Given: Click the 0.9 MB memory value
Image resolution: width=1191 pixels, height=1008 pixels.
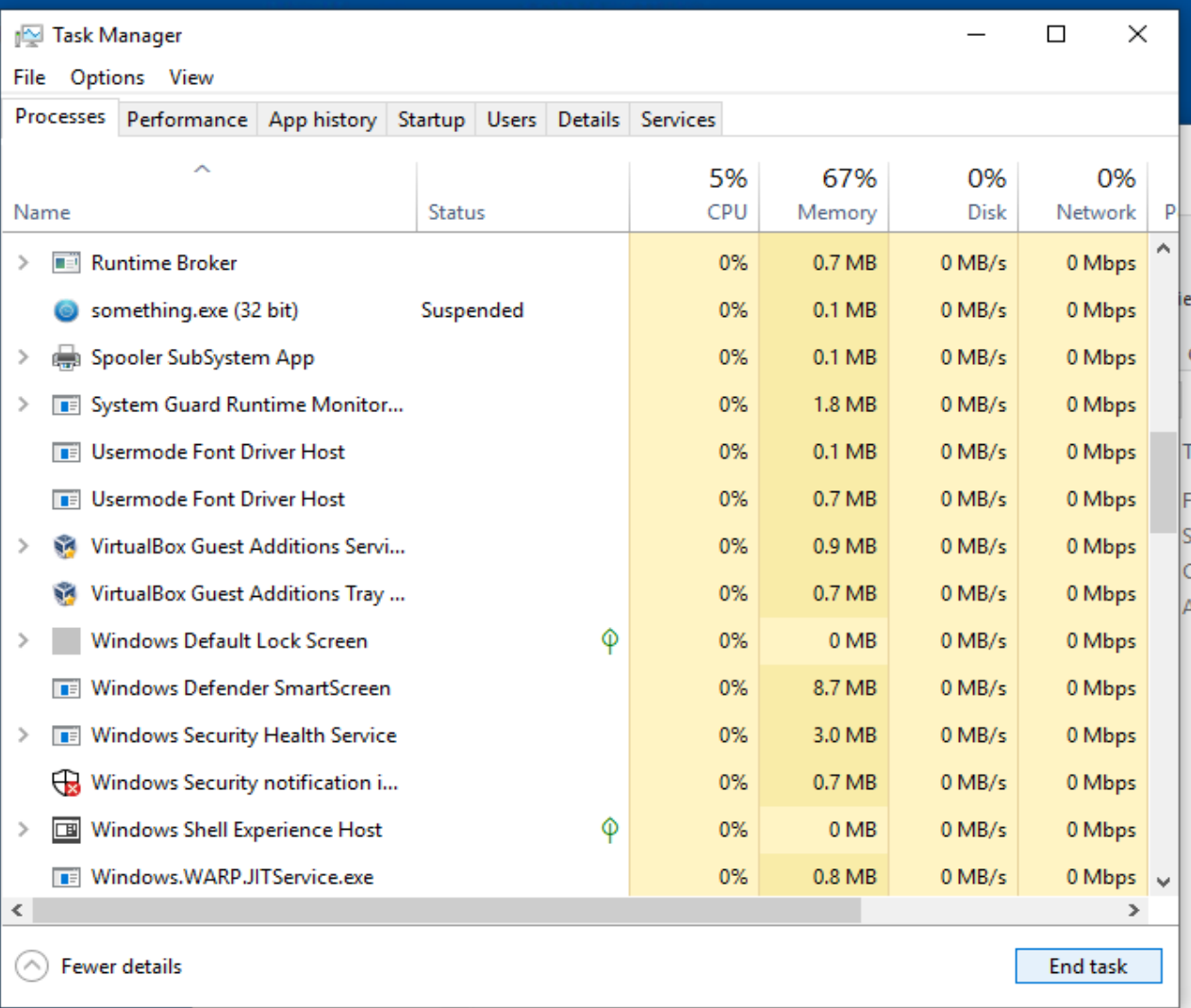Looking at the screenshot, I should click(x=845, y=546).
